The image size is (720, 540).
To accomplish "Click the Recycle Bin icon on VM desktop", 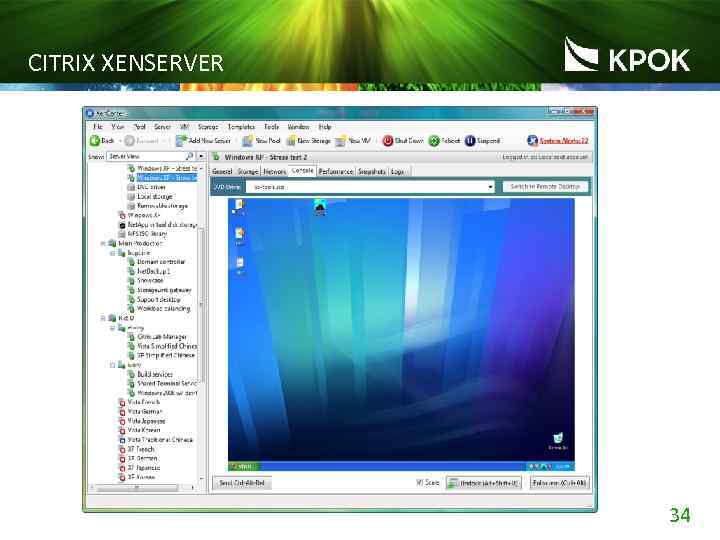I will point(558,437).
